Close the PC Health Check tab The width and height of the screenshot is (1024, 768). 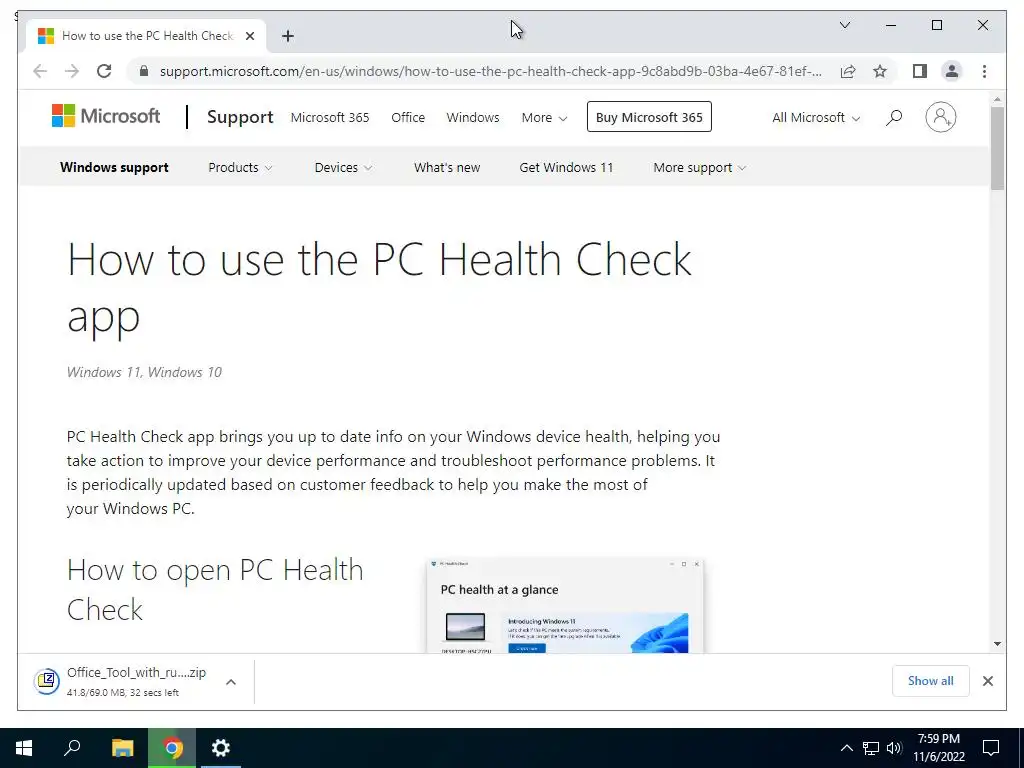pyautogui.click(x=249, y=36)
